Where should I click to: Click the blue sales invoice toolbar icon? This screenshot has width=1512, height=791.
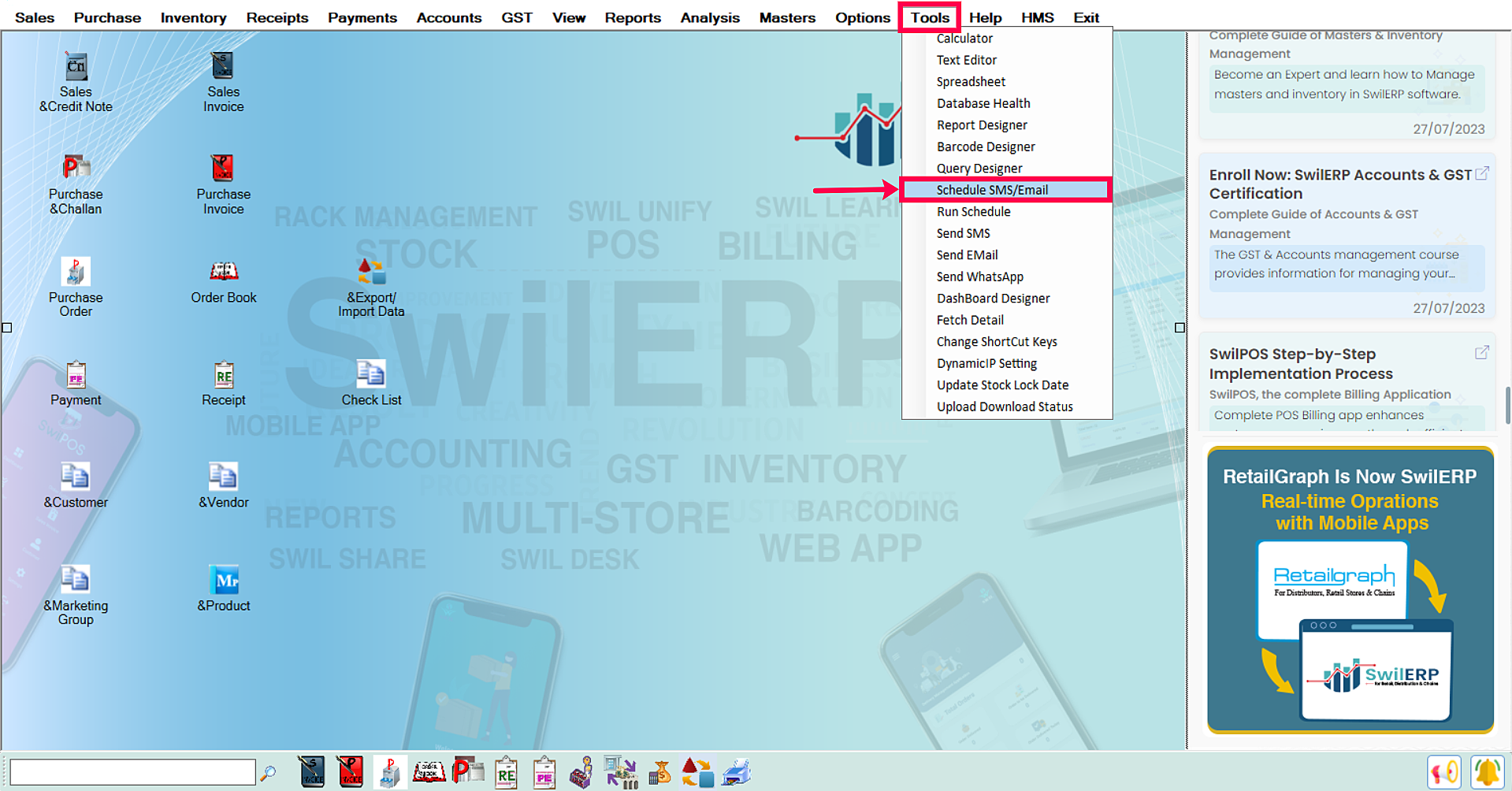(312, 772)
